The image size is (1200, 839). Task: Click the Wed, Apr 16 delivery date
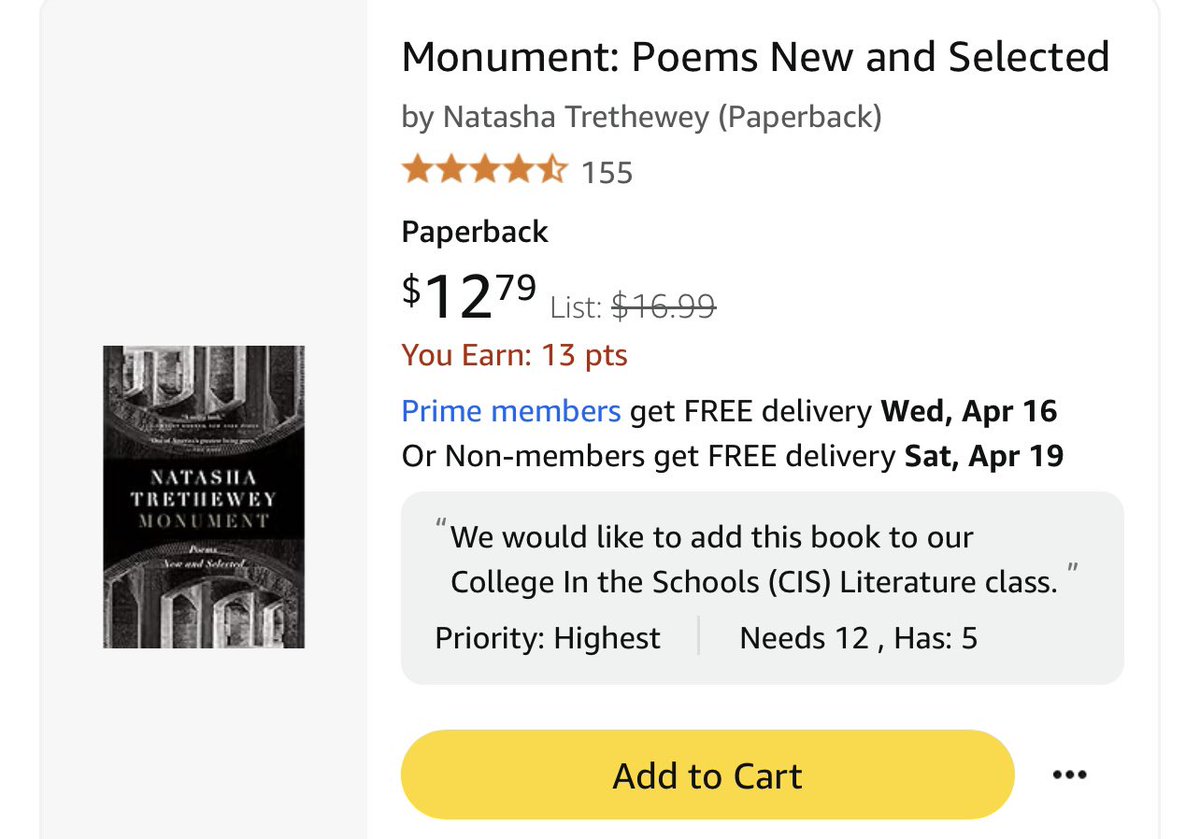click(968, 411)
